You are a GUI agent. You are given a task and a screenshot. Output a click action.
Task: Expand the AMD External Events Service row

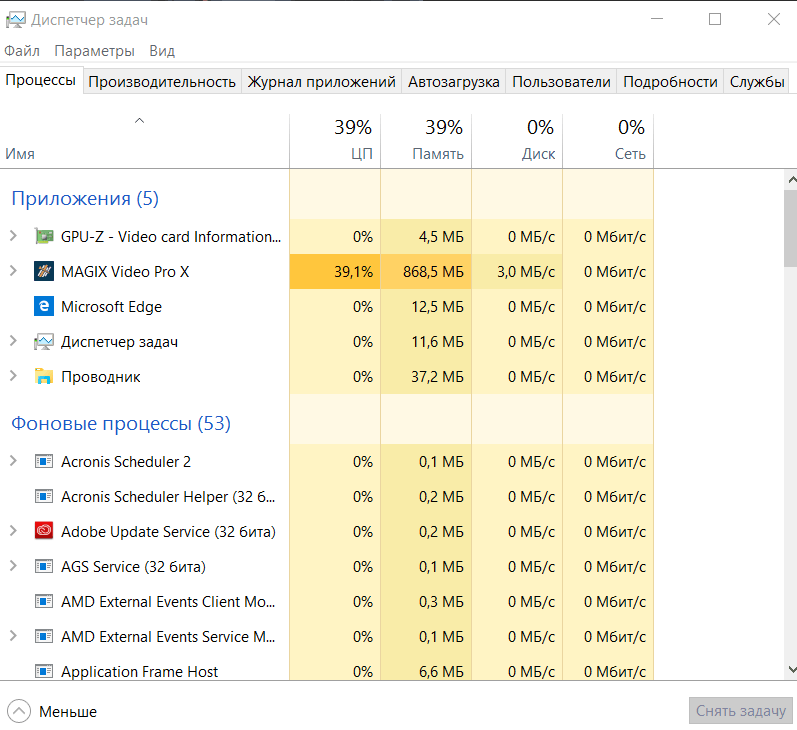pyautogui.click(x=13, y=636)
